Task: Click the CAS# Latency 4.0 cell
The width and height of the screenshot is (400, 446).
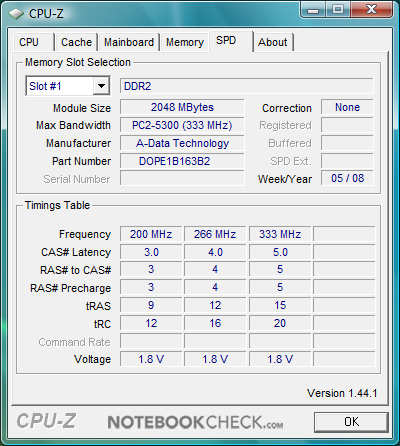Action: click(x=215, y=252)
